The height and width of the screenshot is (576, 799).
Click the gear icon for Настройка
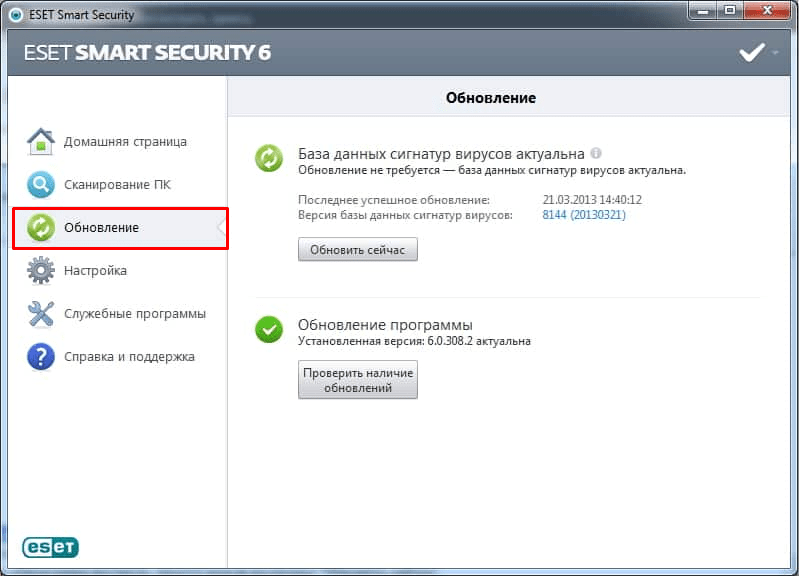pyautogui.click(x=40, y=270)
